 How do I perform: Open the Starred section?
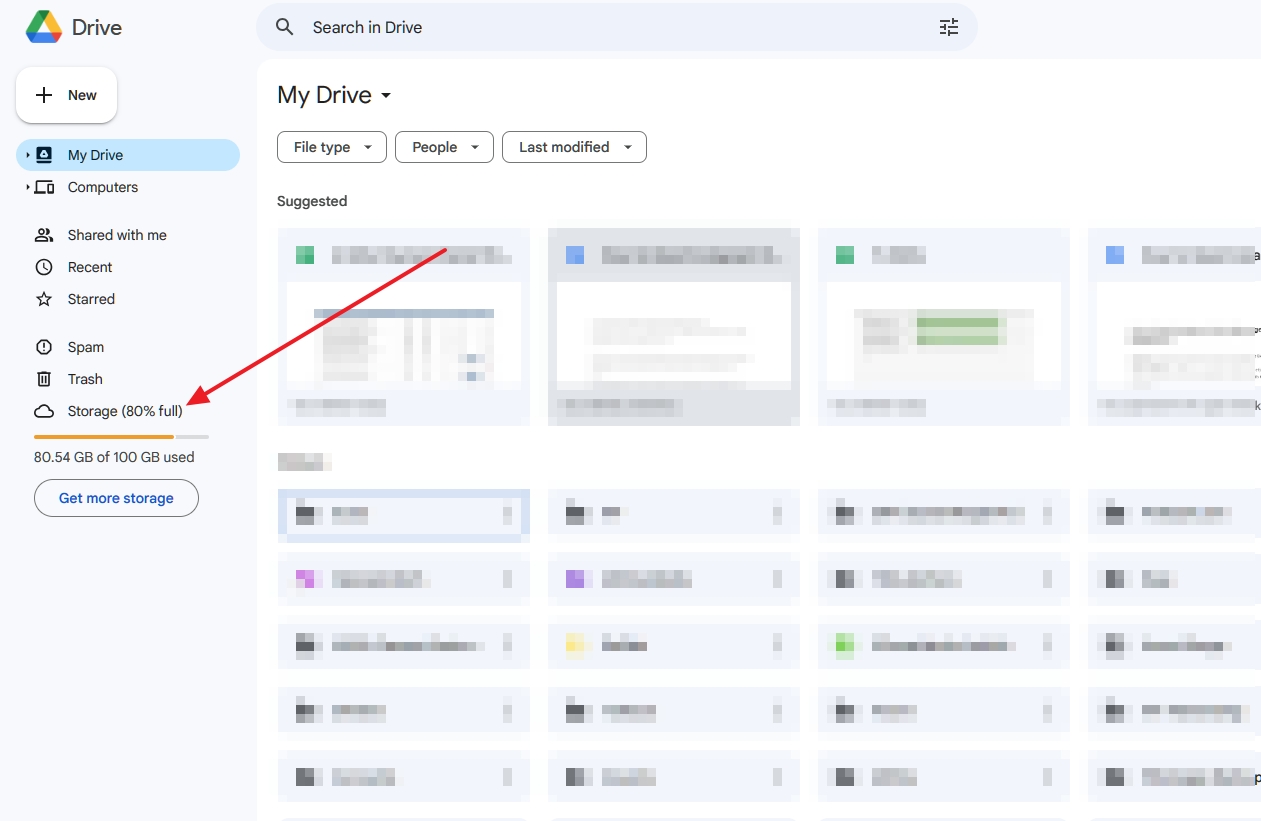pos(90,299)
